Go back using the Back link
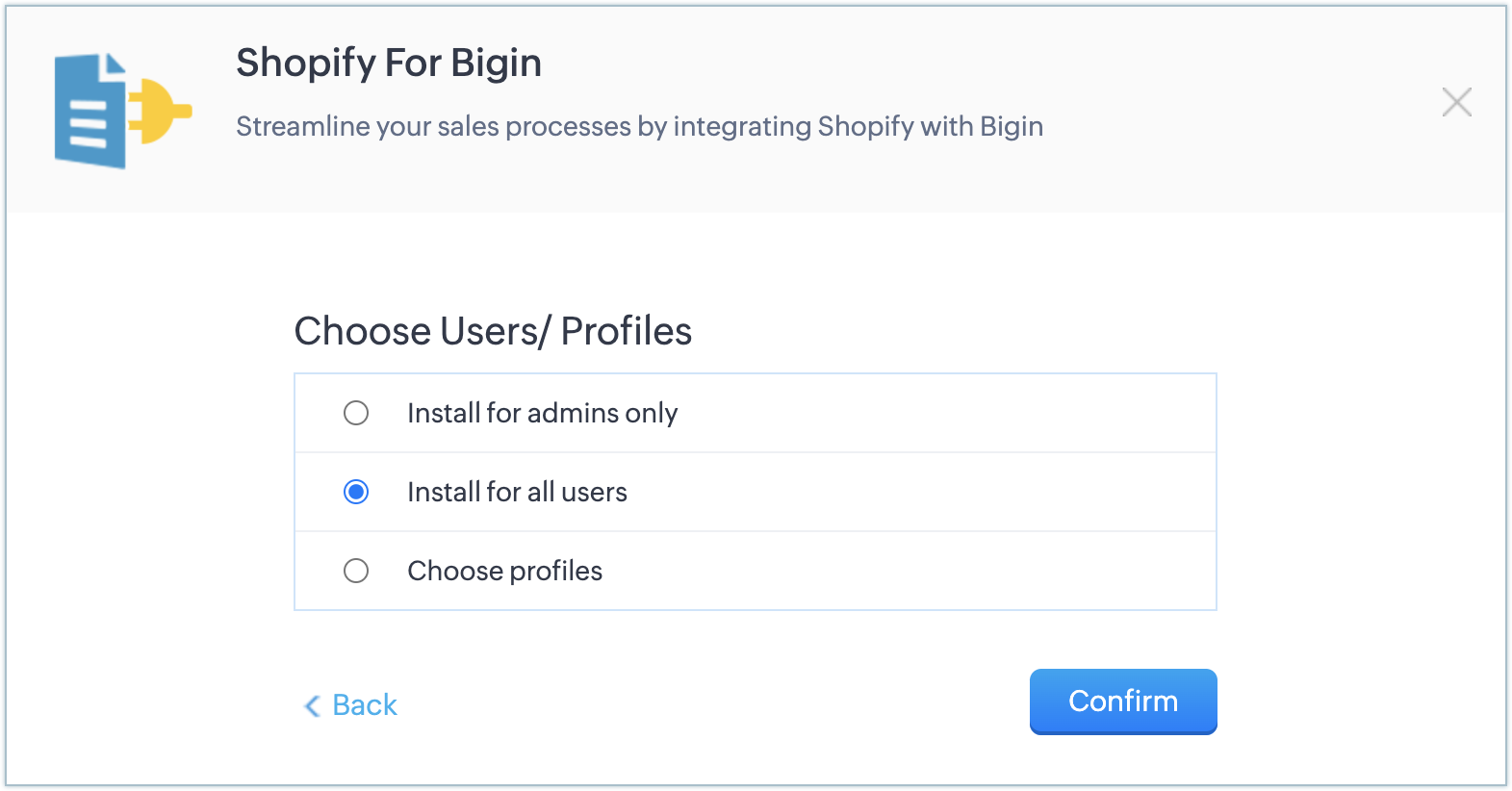Screen dimensions: 1512x791 tap(350, 705)
